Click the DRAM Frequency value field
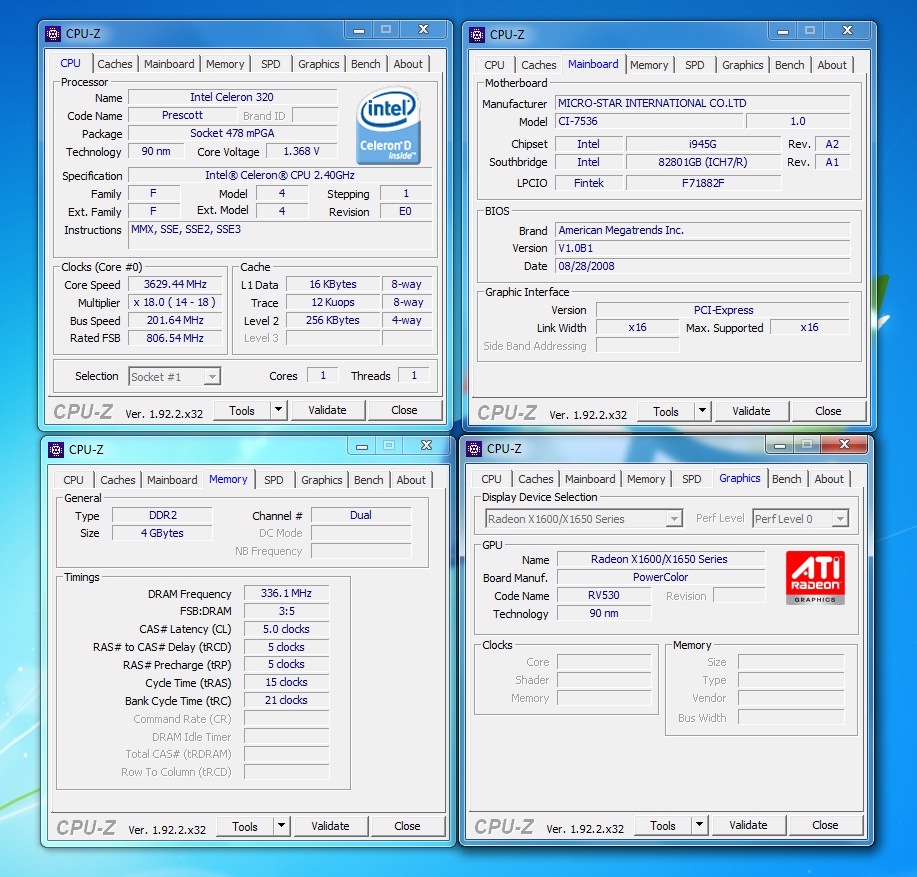 286,594
